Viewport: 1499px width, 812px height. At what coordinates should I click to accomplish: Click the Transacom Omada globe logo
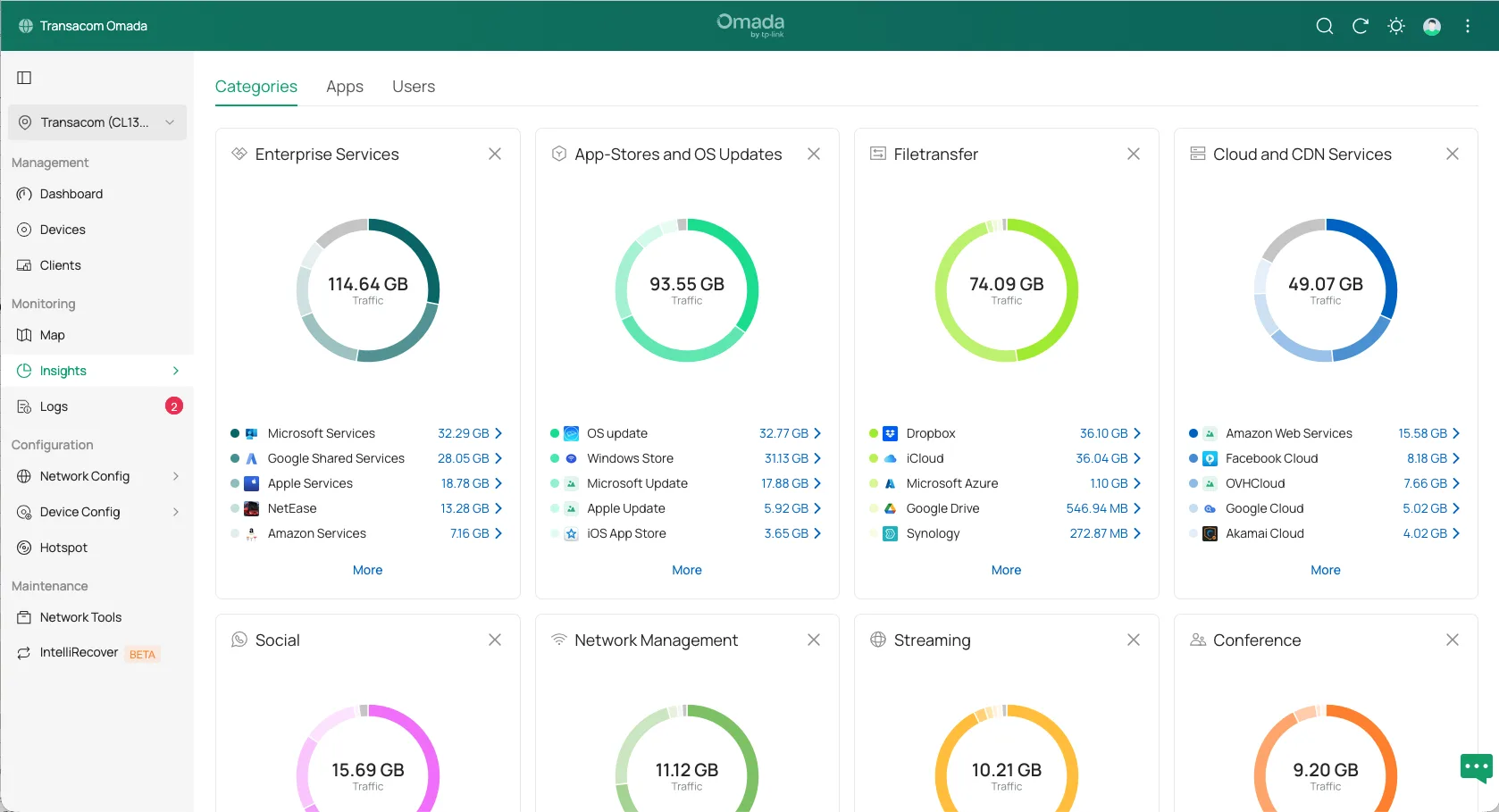tap(26, 26)
